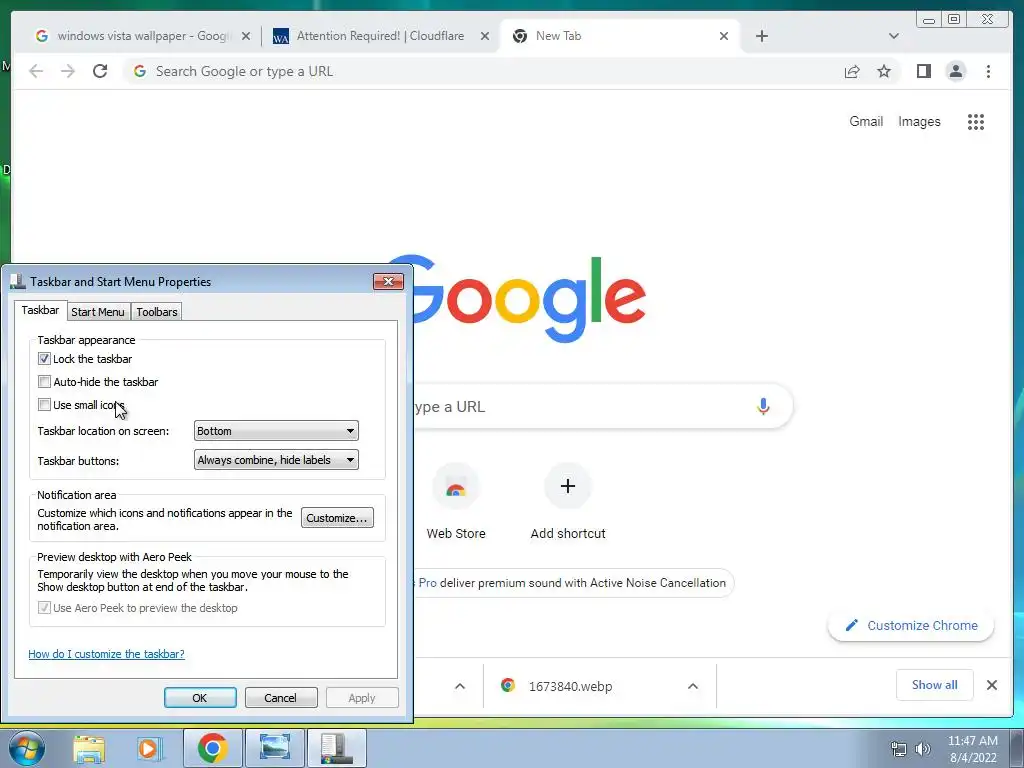The image size is (1024, 768).
Task: Select the Taskbar tab in properties
Action: [x=40, y=310]
